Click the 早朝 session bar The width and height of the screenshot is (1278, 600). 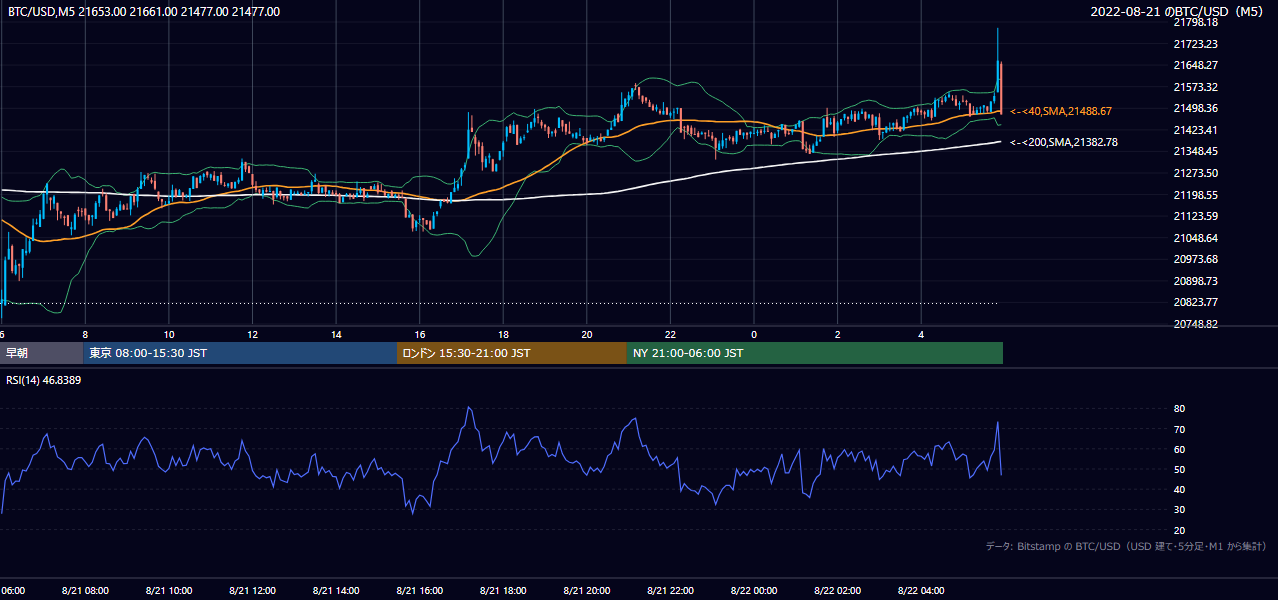41,353
